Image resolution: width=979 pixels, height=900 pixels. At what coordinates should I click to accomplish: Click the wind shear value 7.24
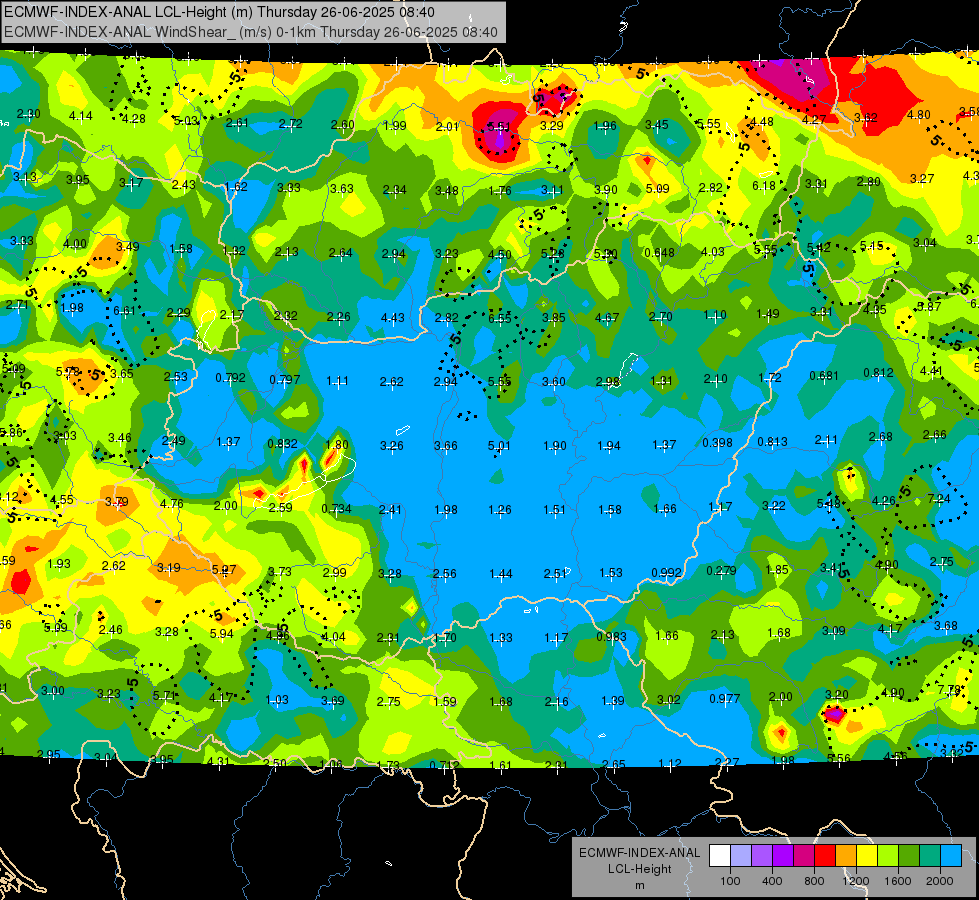[939, 498]
